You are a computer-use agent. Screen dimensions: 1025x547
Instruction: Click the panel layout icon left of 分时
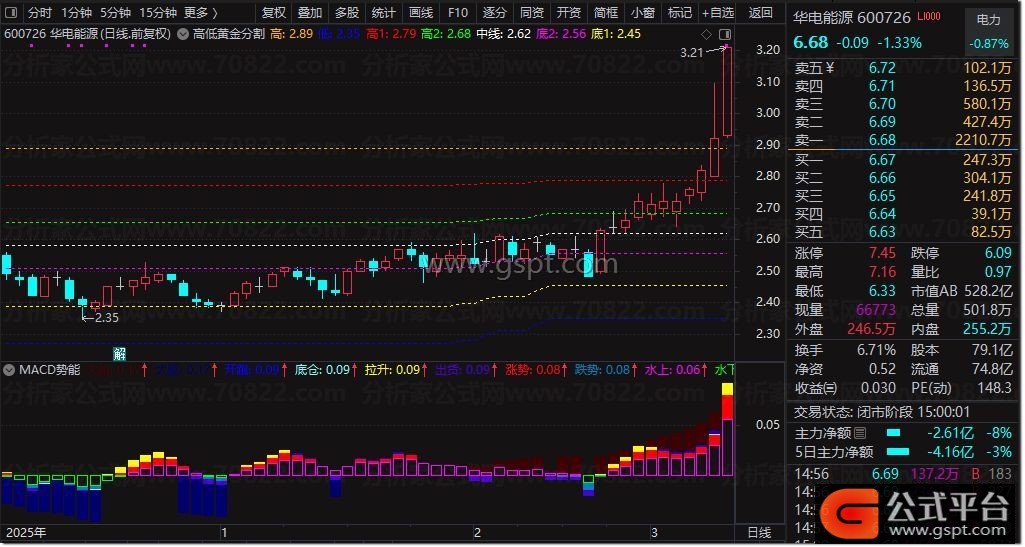coord(11,13)
